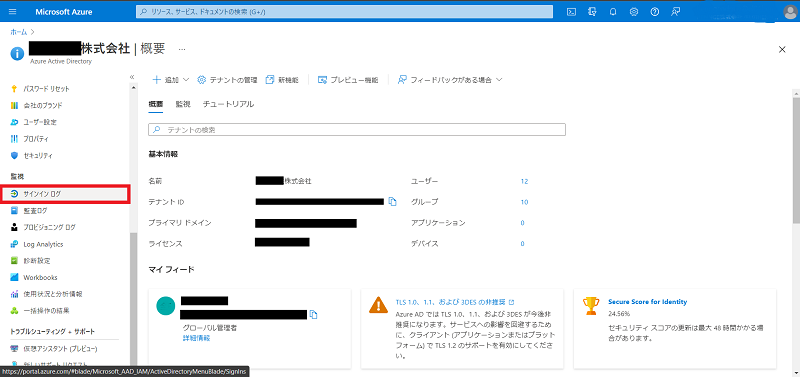Screen dimensions: 800x377
Task: Click テナントの管理 toolbar button
Action: click(227, 80)
